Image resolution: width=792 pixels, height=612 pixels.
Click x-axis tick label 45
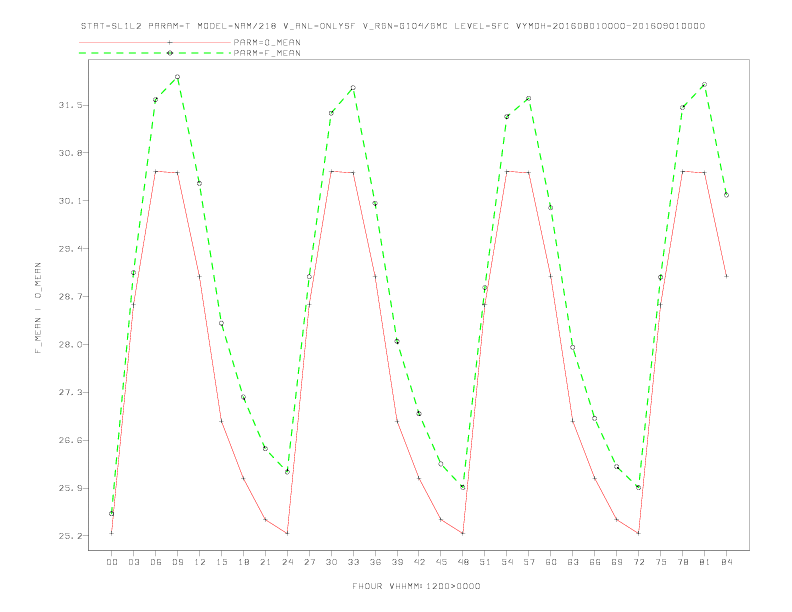point(441,562)
